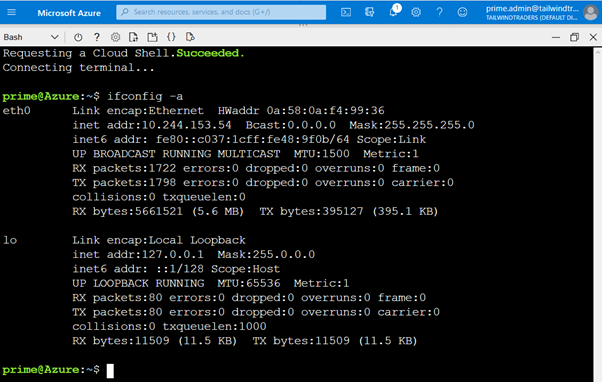This screenshot has height=382, width=602.
Task: Click the inet addr:127.0.0.1 text
Action: (x=138, y=255)
